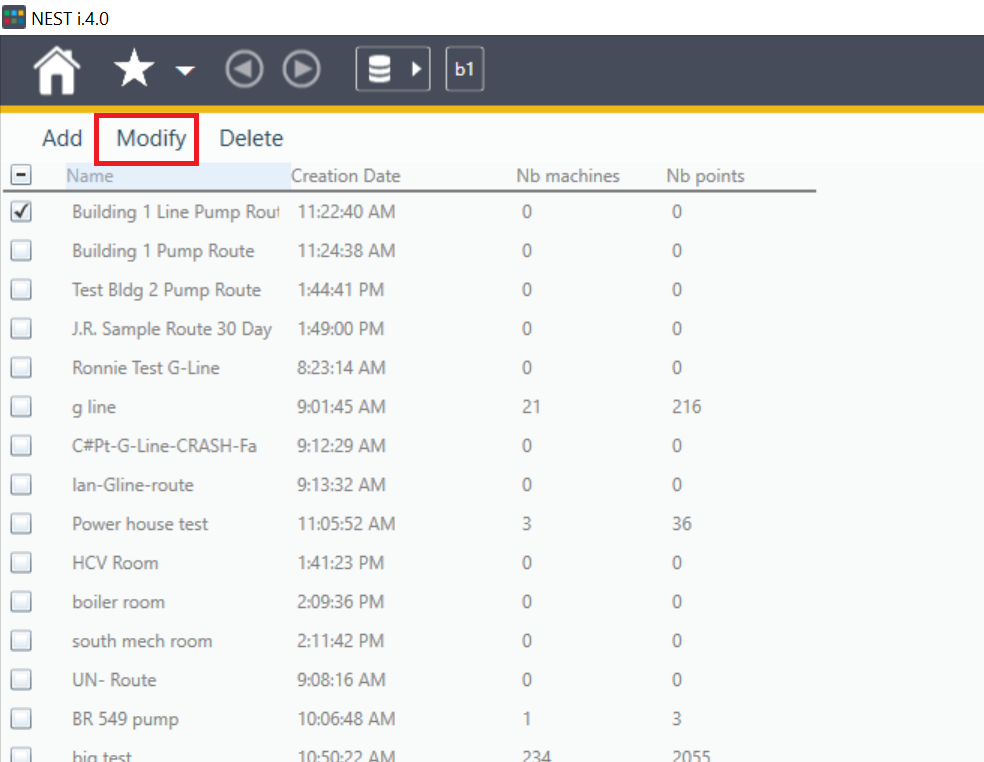Select the C#Pt-G-Line-CRASH-Fa route name
This screenshot has height=762, width=984.
tap(164, 446)
